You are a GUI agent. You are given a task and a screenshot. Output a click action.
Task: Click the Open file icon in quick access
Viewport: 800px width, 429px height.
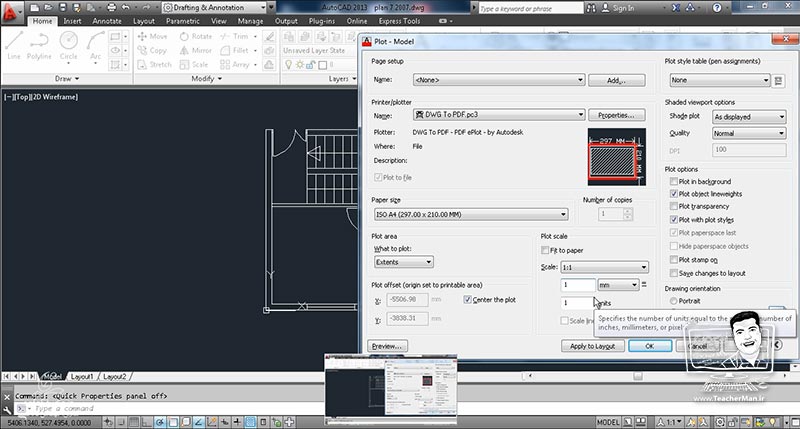48,8
